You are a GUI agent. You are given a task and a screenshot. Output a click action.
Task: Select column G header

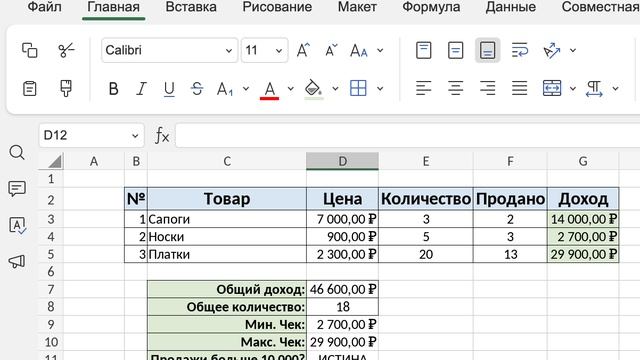point(583,161)
